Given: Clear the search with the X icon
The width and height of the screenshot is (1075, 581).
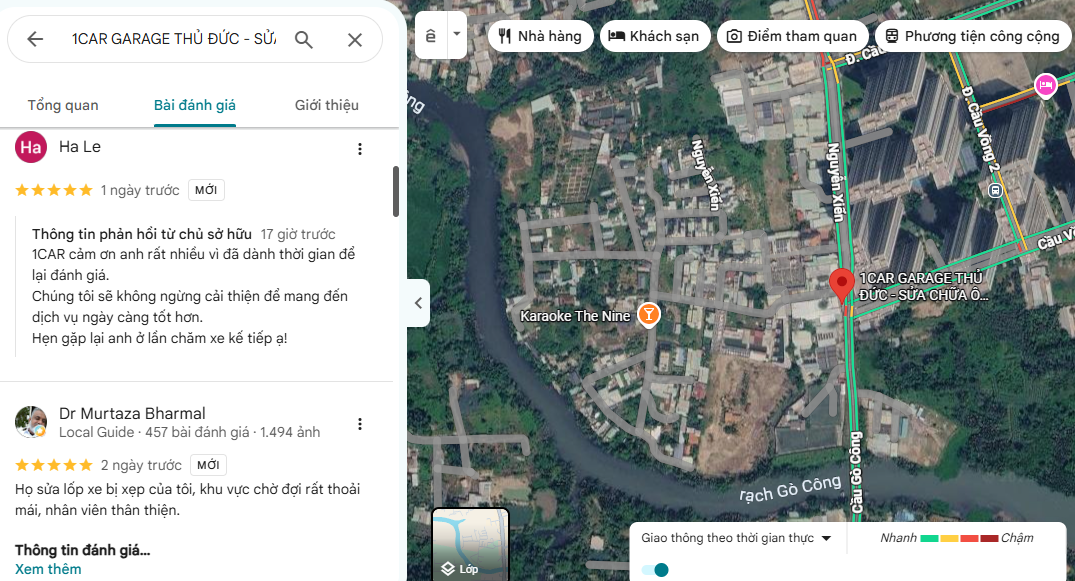Looking at the screenshot, I should pos(354,40).
